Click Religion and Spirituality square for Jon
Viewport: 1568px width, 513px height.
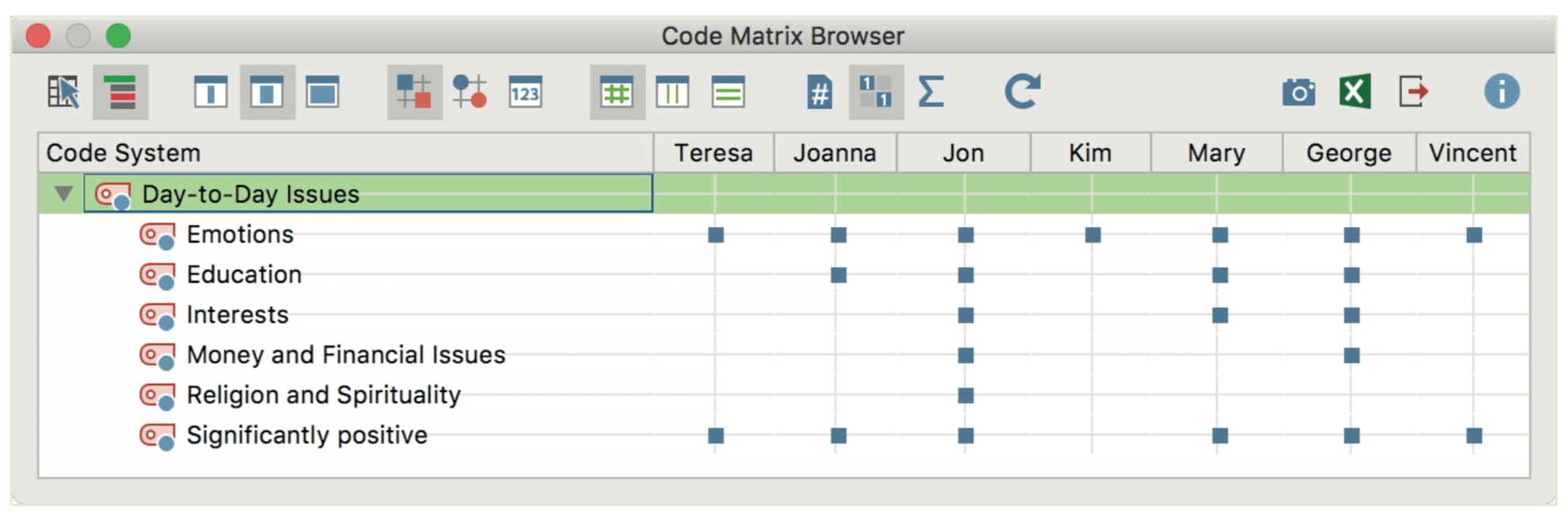click(x=965, y=395)
